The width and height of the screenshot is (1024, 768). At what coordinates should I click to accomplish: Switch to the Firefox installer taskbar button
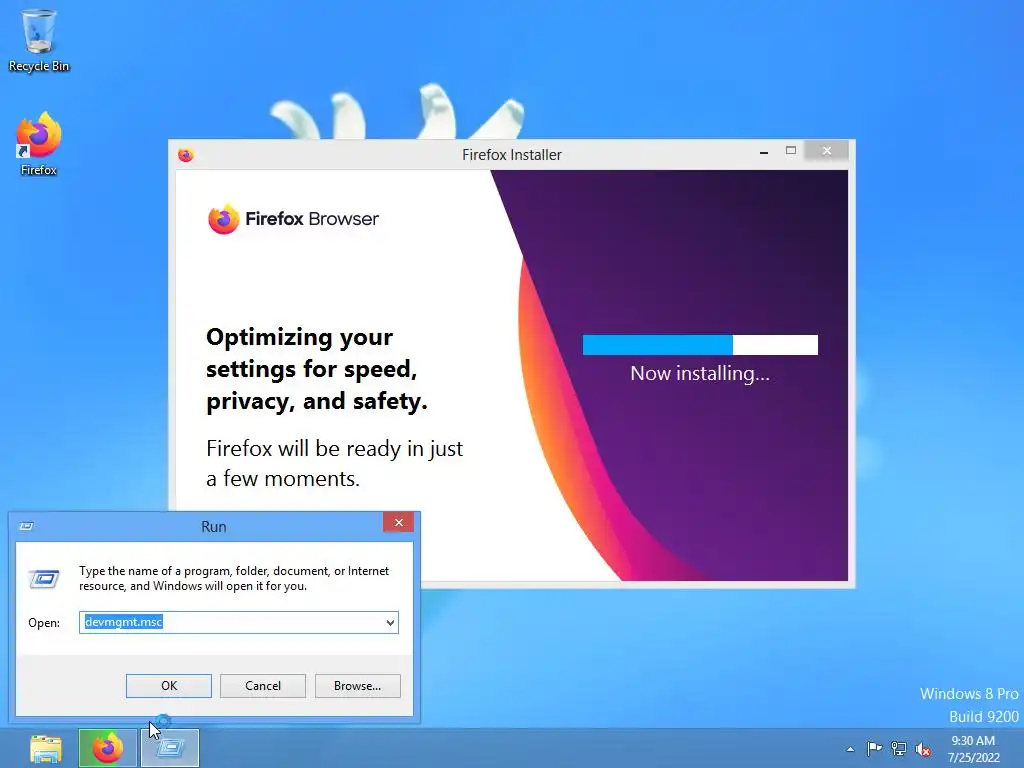108,748
